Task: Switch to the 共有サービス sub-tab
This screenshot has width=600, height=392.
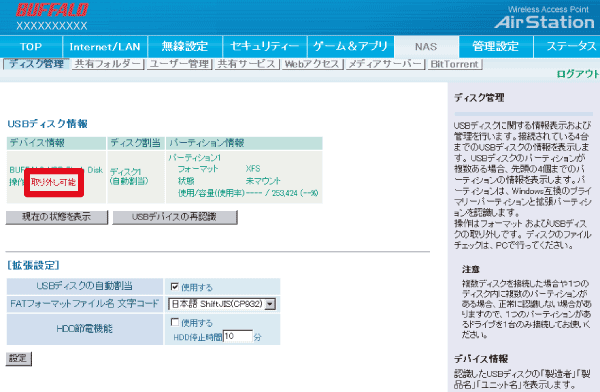Action: 247,64
